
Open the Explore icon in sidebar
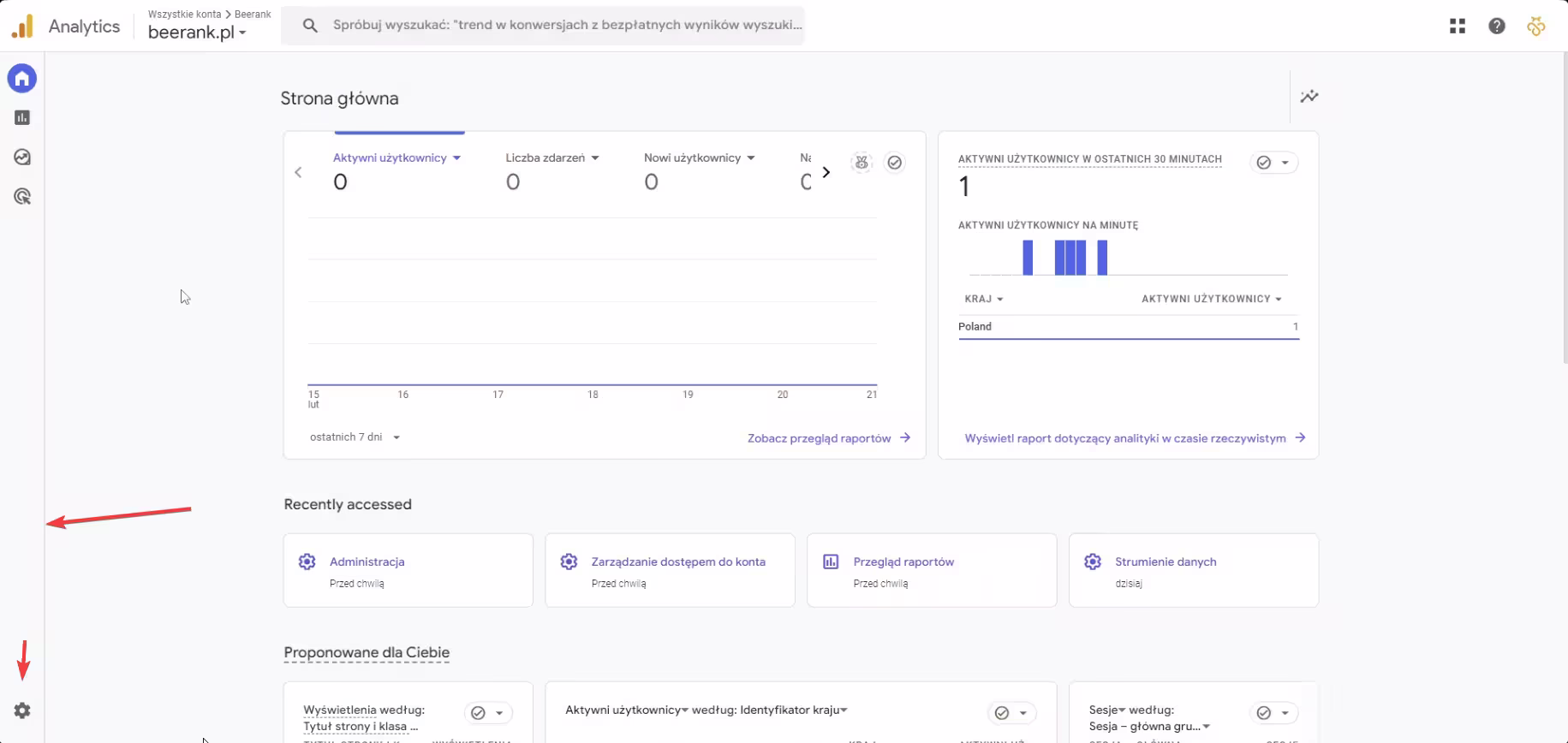[22, 158]
